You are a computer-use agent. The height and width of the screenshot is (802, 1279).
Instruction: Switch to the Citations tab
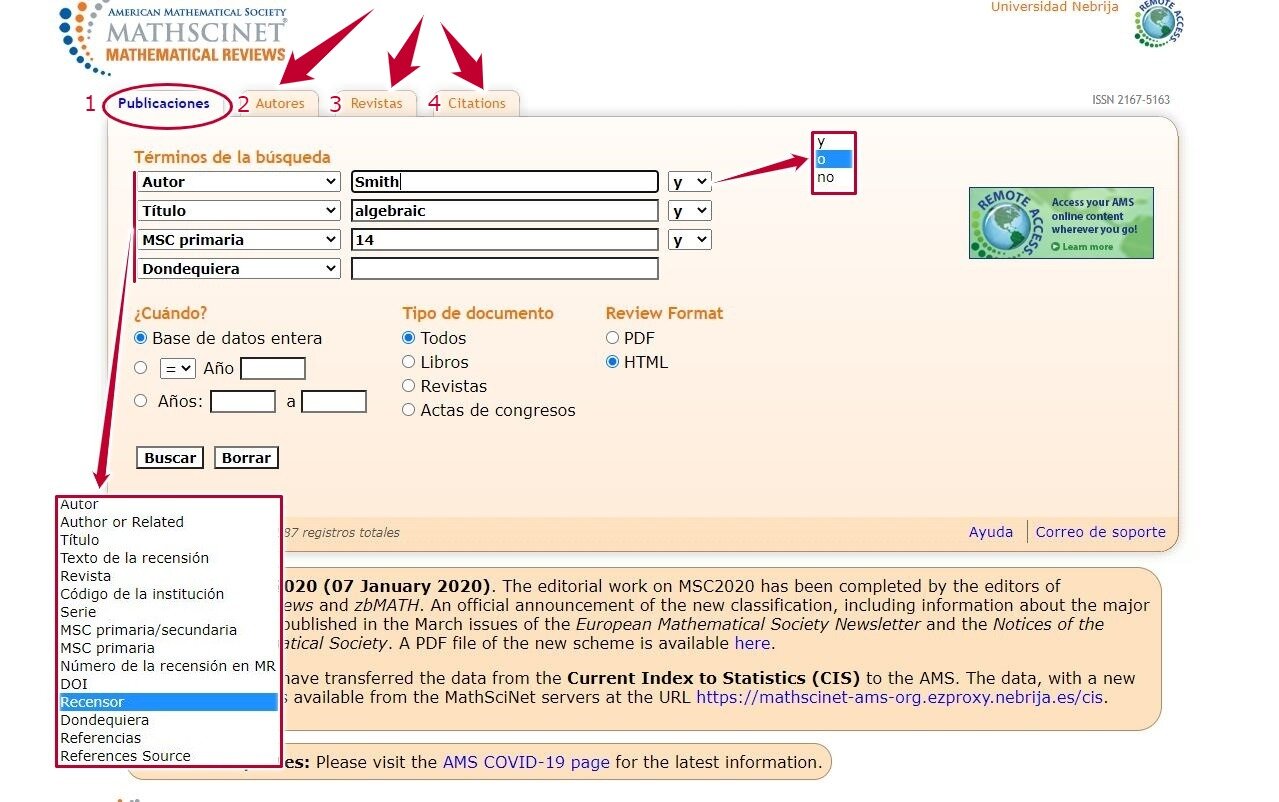coord(477,103)
